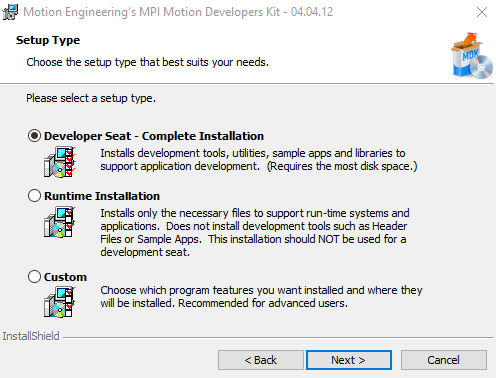Click the 'Runtime Installation' label text

(102, 196)
